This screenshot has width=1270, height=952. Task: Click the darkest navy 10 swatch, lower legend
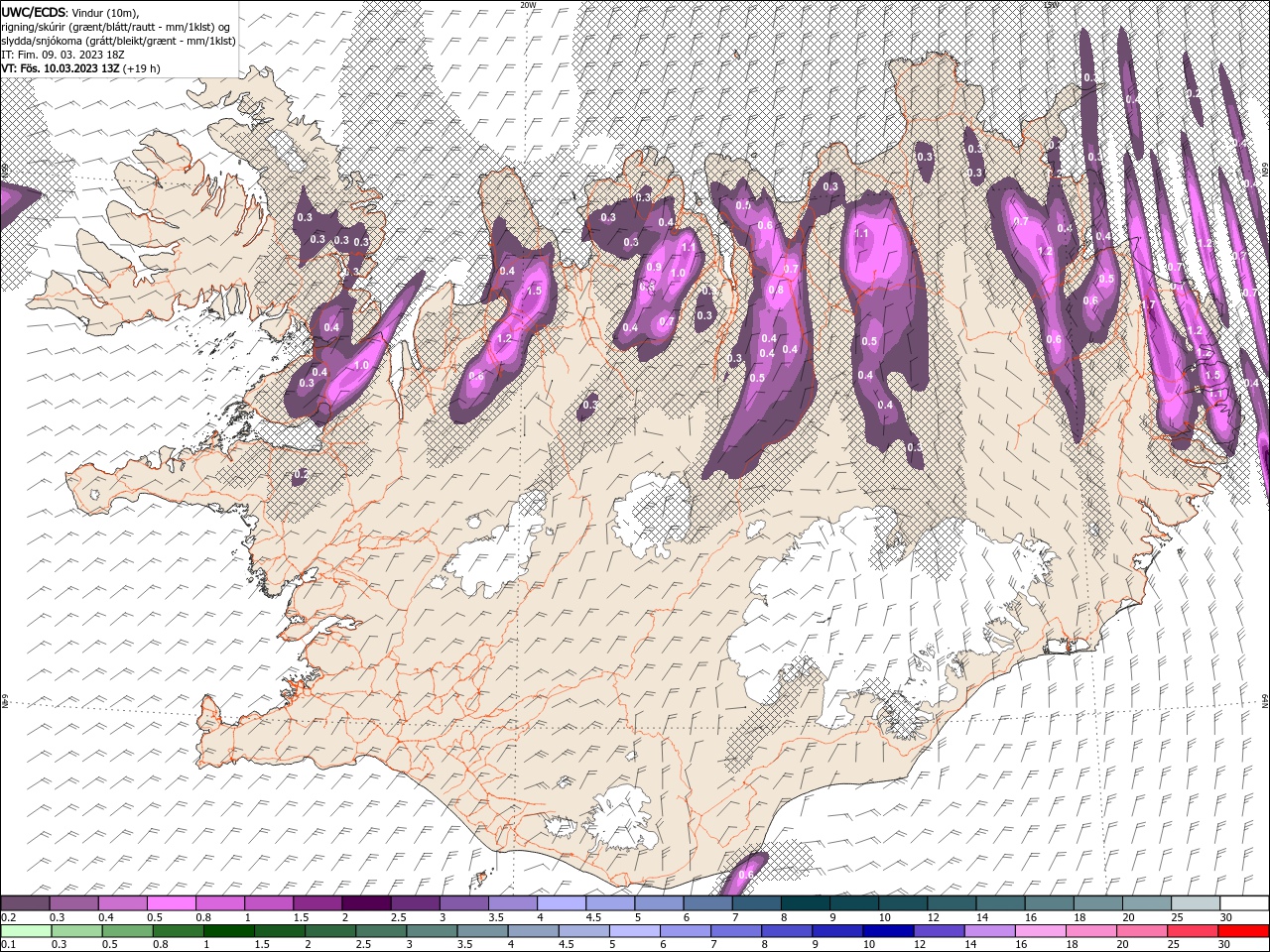(890, 931)
